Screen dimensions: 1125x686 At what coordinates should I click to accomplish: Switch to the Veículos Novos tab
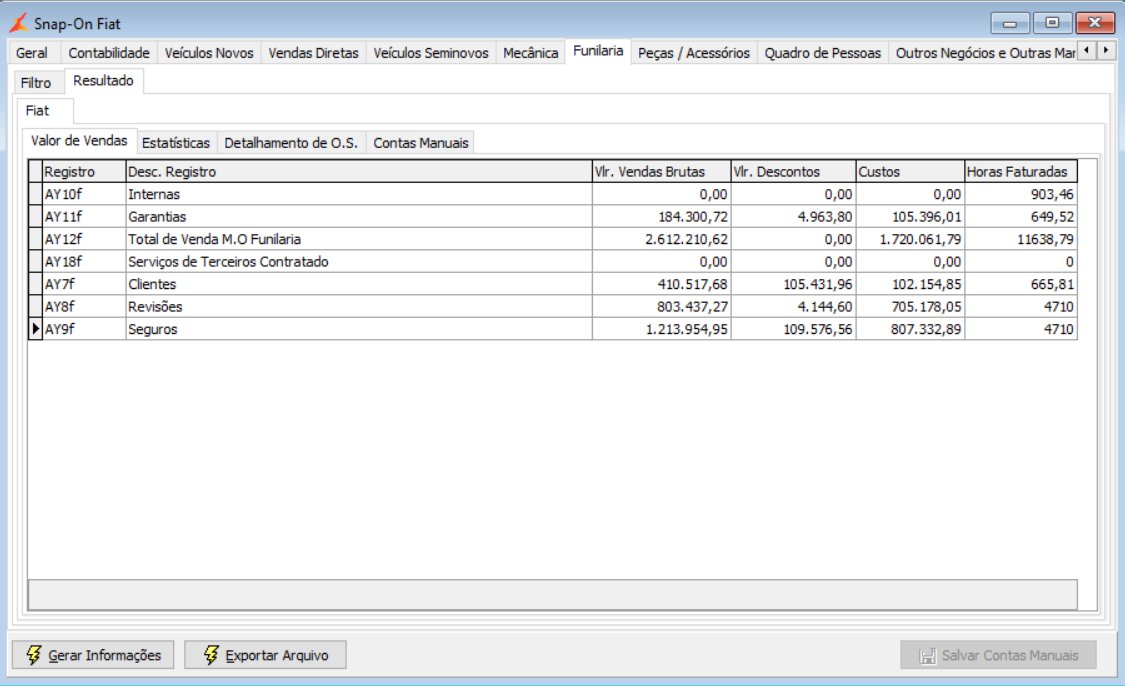click(x=209, y=53)
